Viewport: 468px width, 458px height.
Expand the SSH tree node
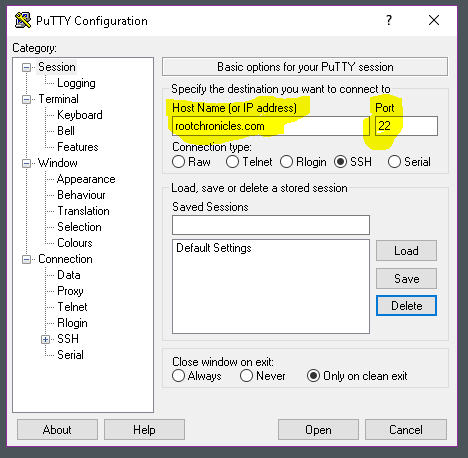coord(45,339)
